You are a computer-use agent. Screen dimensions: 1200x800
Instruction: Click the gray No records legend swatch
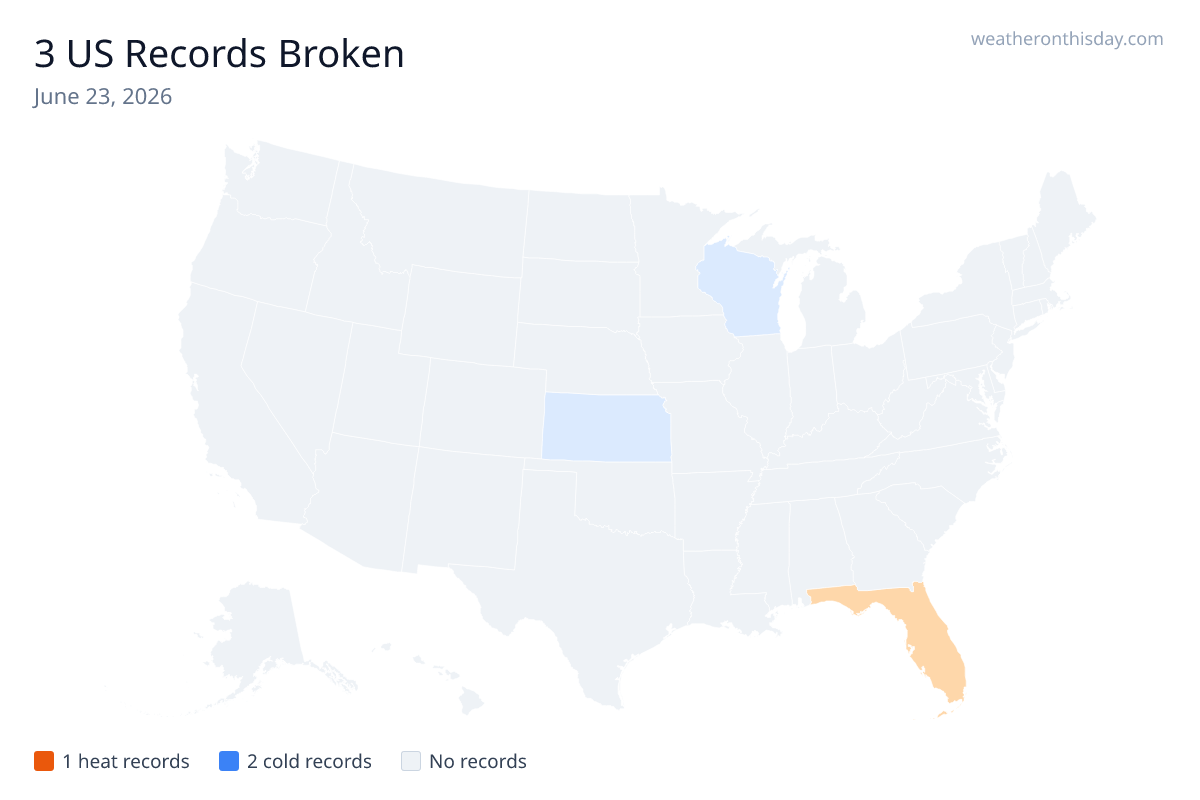pos(410,761)
